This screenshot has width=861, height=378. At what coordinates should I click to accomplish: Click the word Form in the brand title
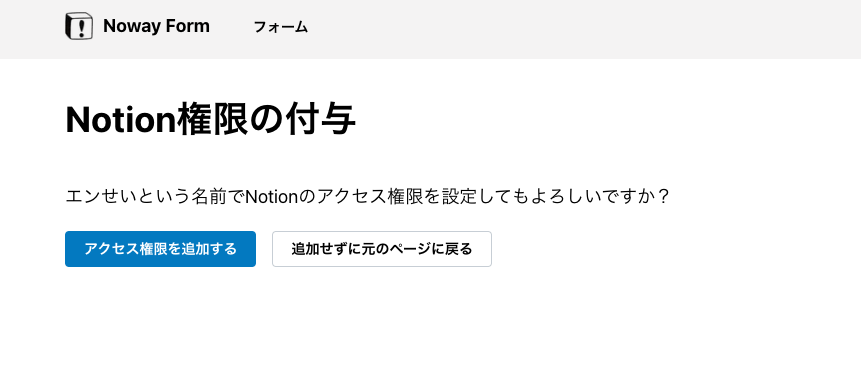pyautogui.click(x=189, y=26)
